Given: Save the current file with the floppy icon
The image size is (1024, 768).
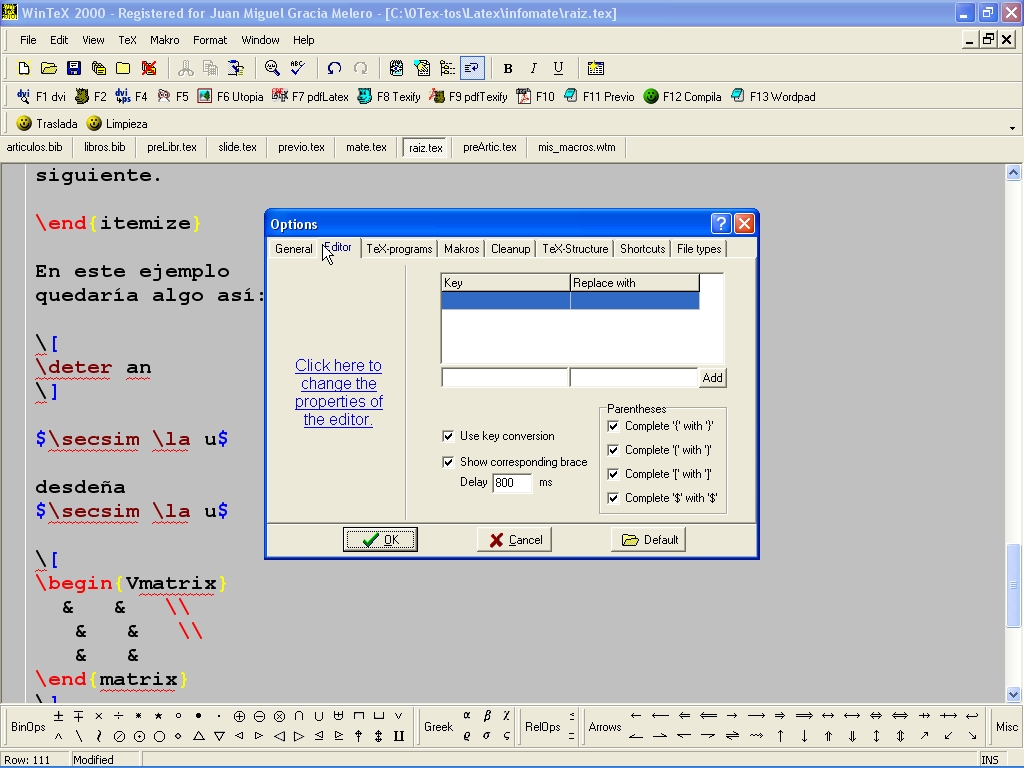Looking at the screenshot, I should 74,68.
